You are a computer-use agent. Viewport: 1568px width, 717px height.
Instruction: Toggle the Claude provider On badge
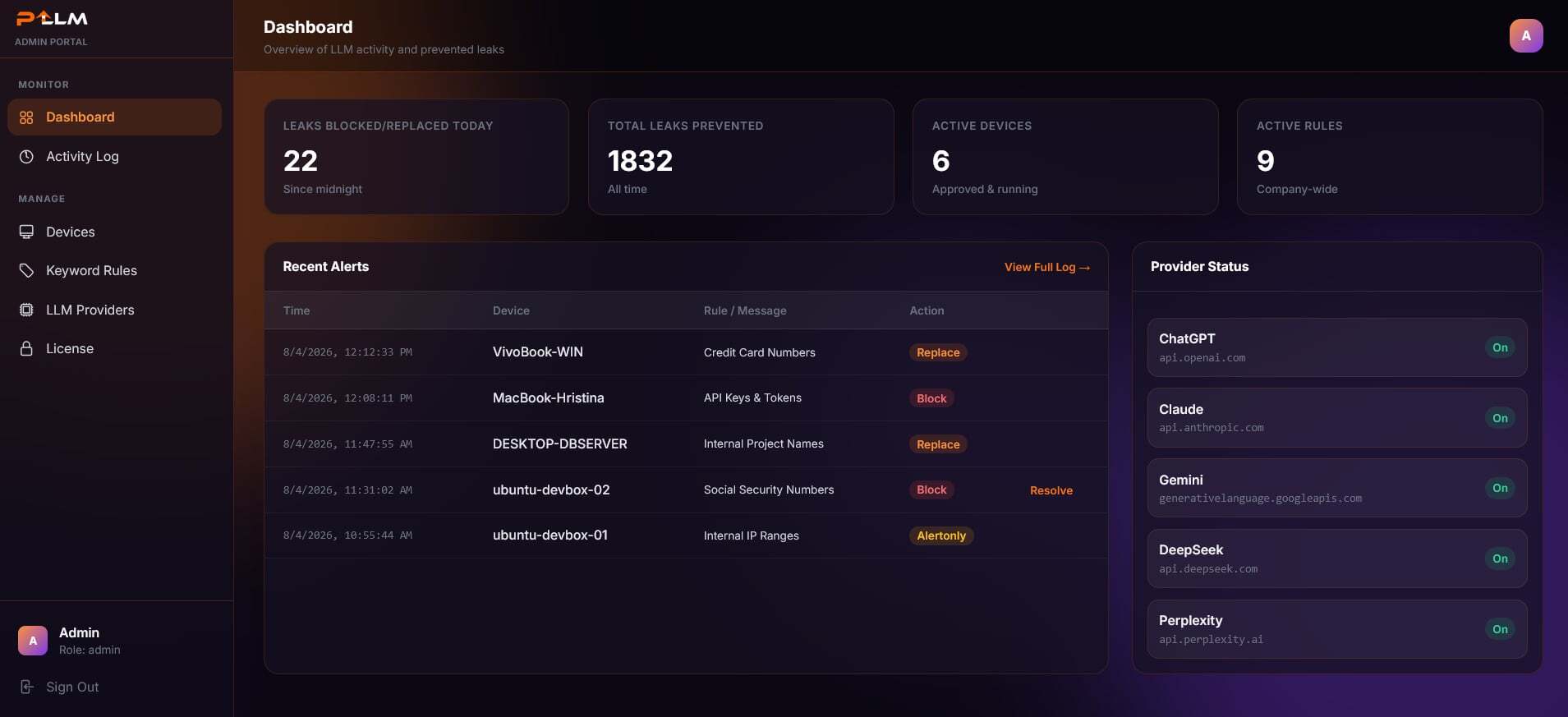1500,418
